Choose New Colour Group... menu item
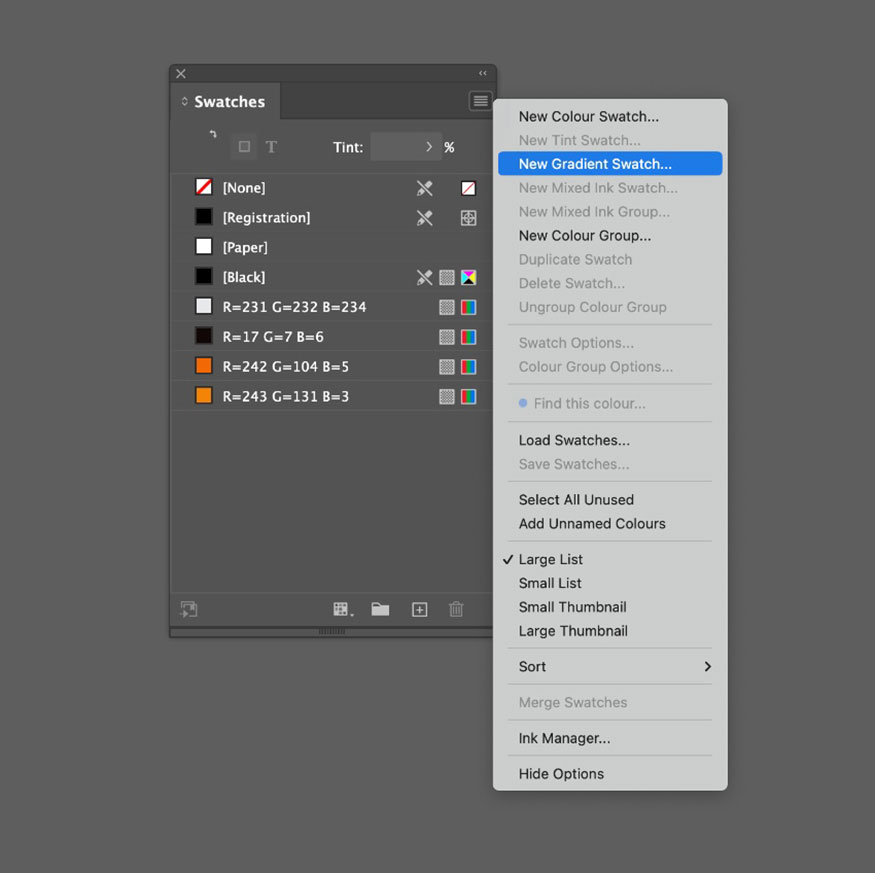The image size is (875, 873). (x=610, y=236)
